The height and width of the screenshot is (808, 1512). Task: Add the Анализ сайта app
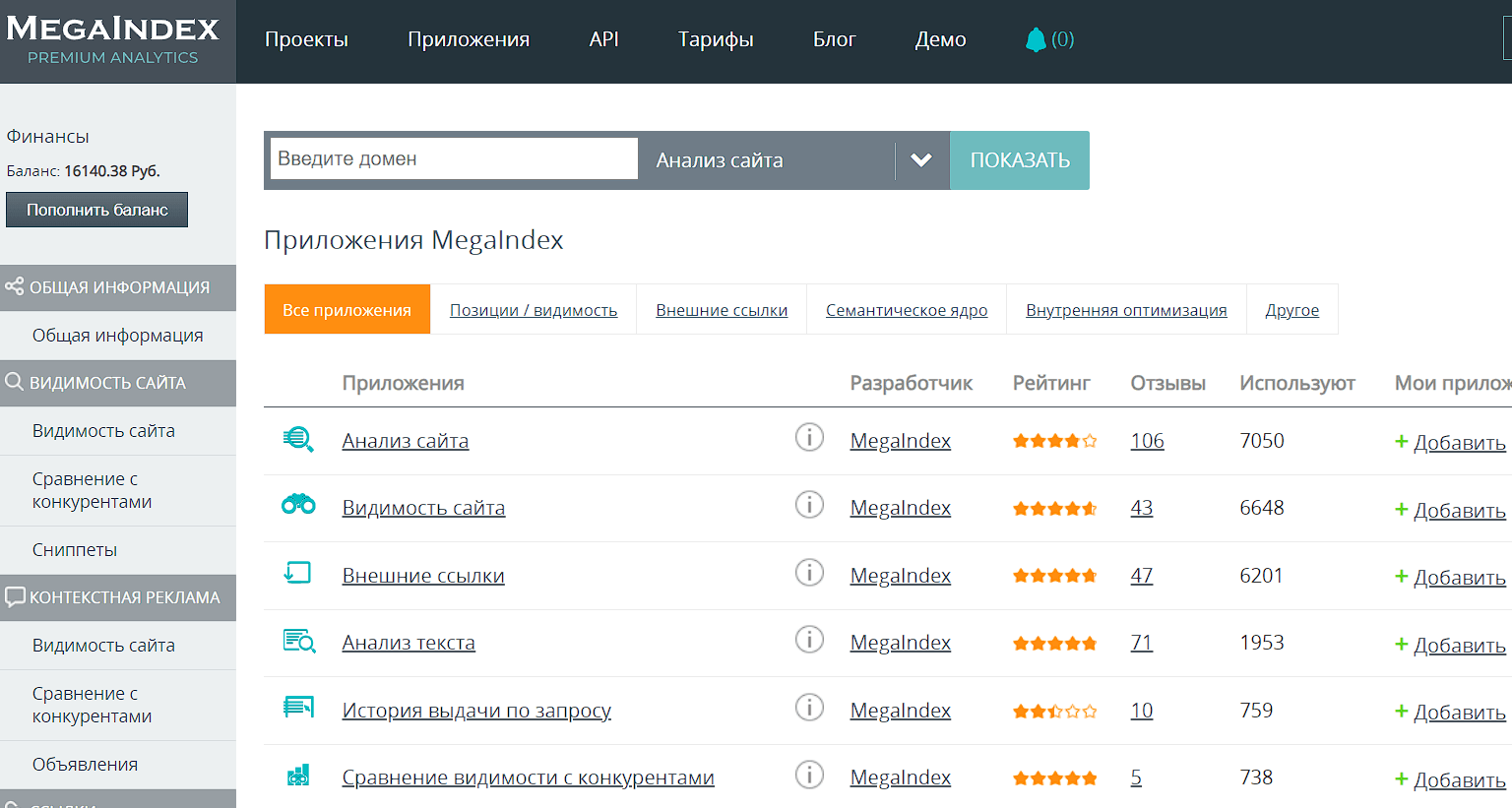[1450, 442]
